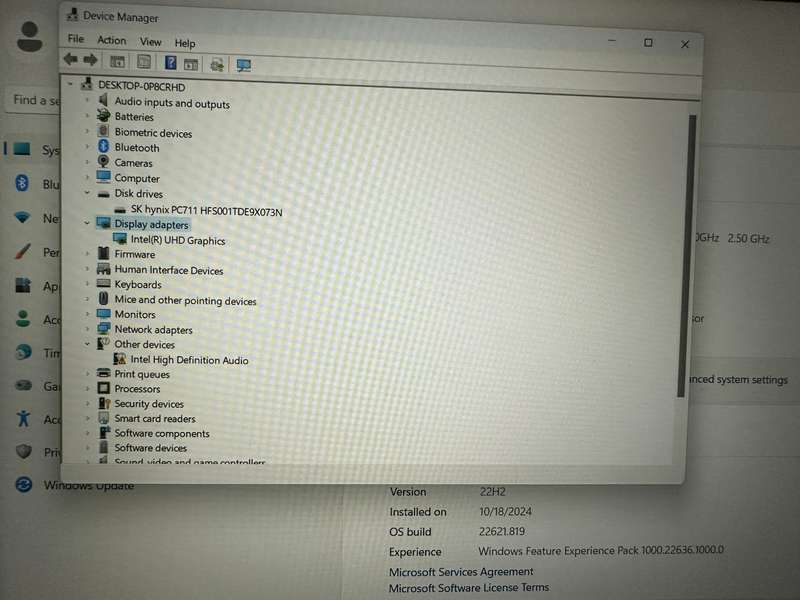800x600 pixels.
Task: Click the speaker icon beside Audio inputs and outputs
Action: (104, 100)
